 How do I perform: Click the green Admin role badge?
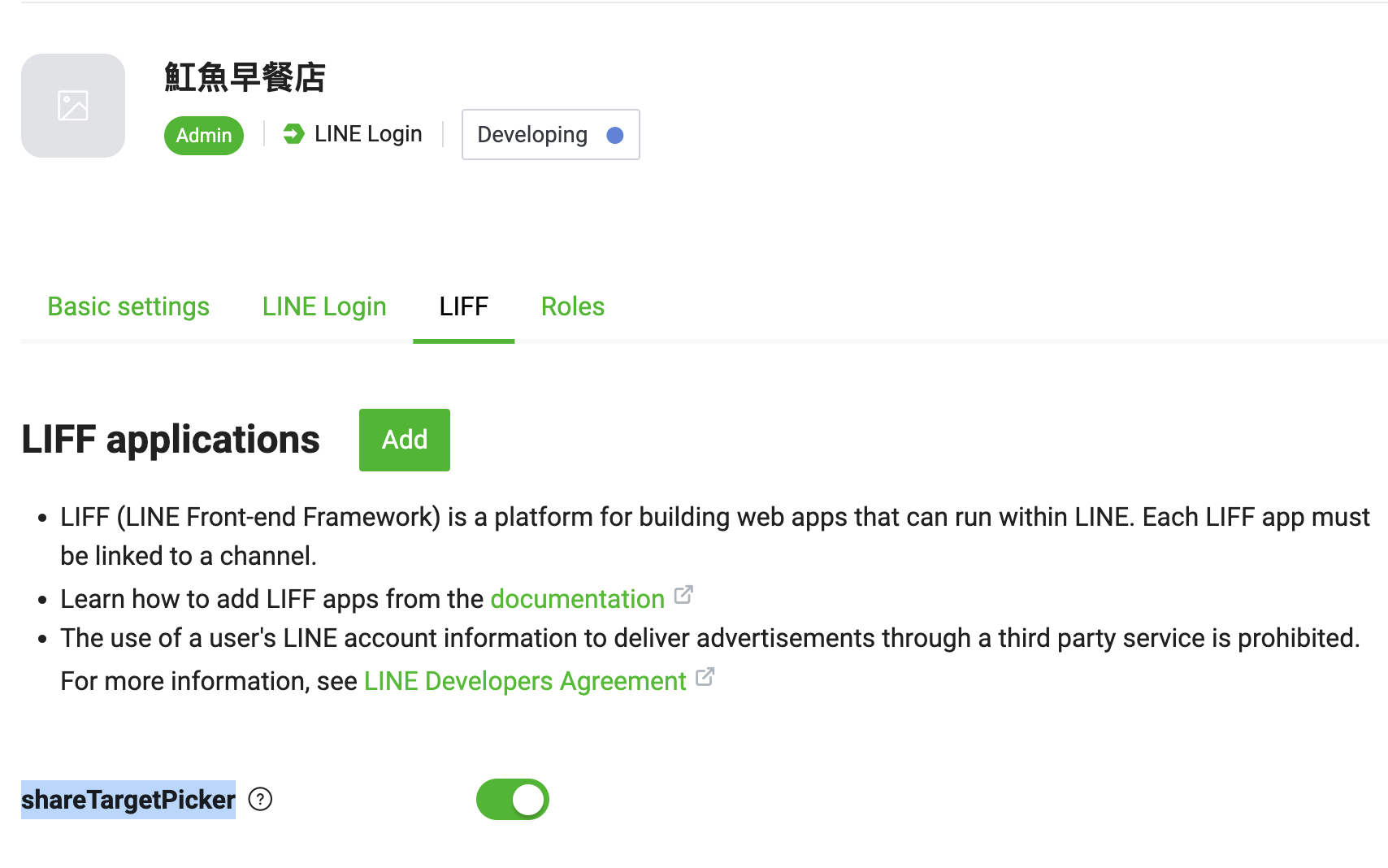click(204, 135)
